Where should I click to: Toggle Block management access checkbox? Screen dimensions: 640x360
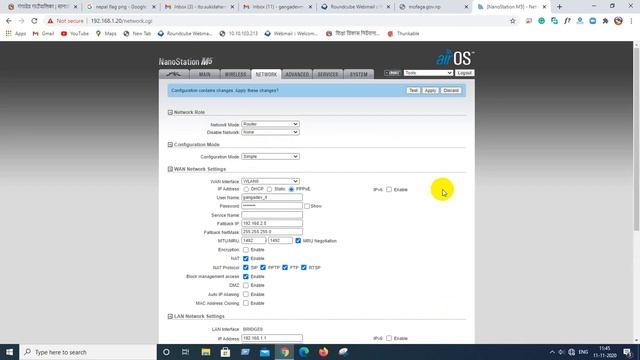[x=246, y=276]
